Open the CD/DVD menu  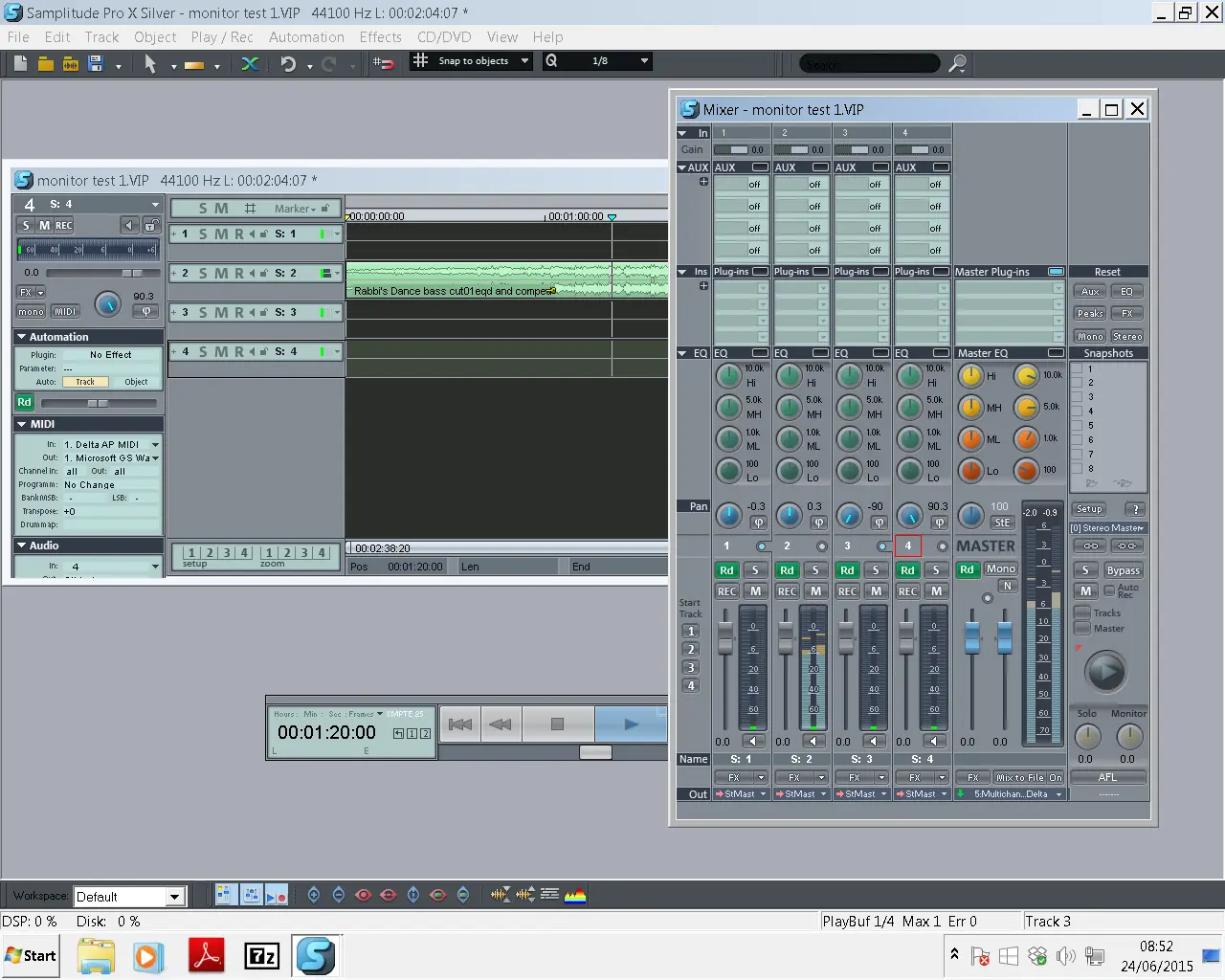pos(444,37)
